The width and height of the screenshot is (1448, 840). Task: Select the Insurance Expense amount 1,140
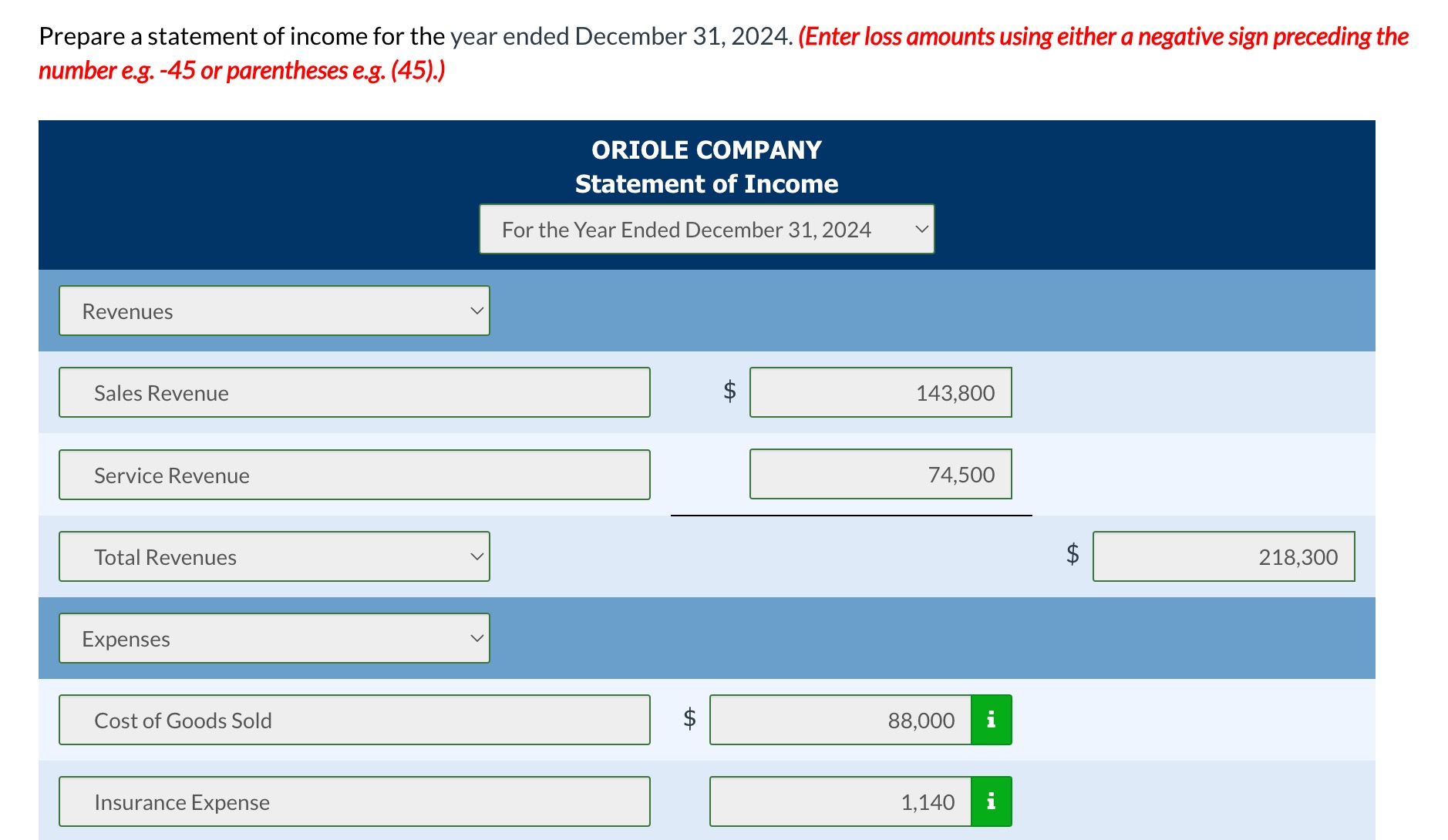point(839,801)
